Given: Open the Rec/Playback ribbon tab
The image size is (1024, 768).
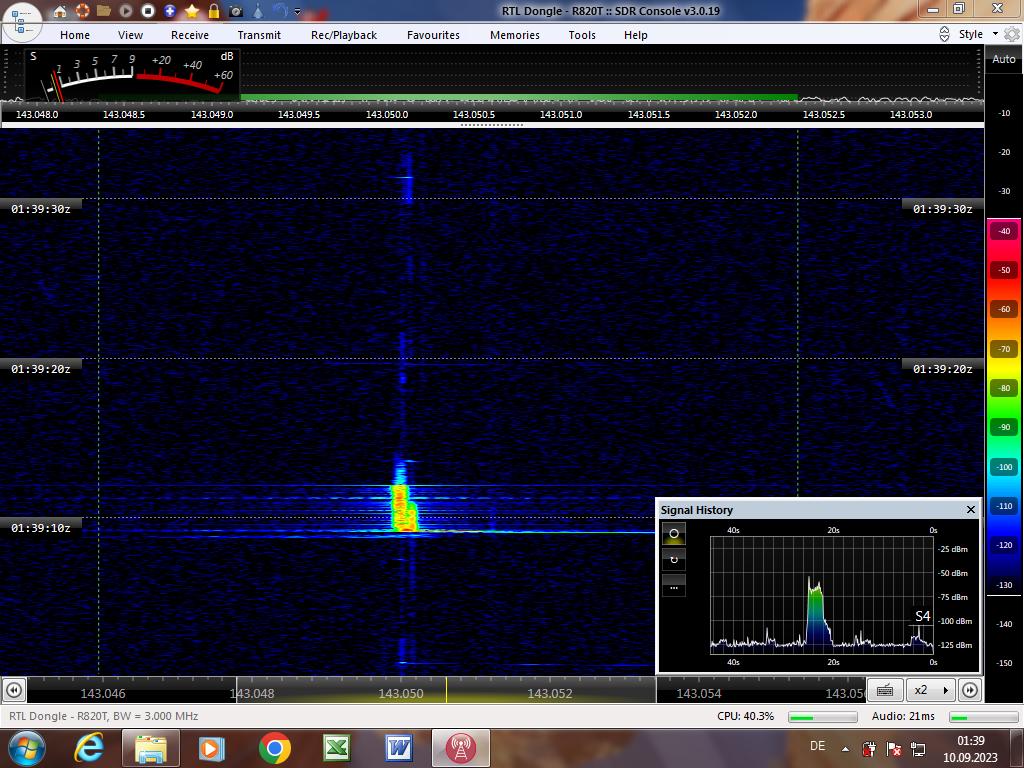Looking at the screenshot, I should pos(344,35).
